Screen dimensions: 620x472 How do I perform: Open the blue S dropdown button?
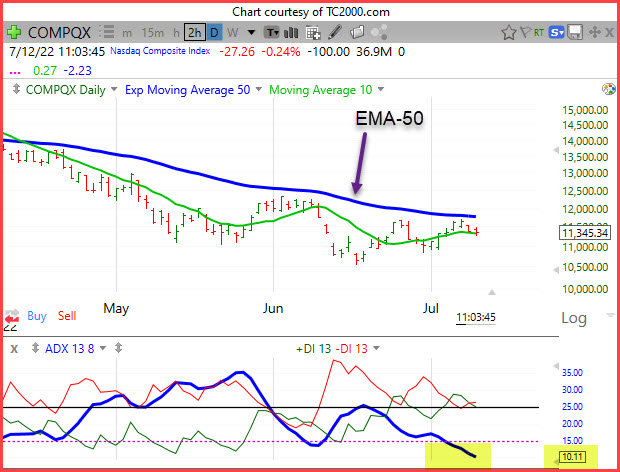coord(556,32)
